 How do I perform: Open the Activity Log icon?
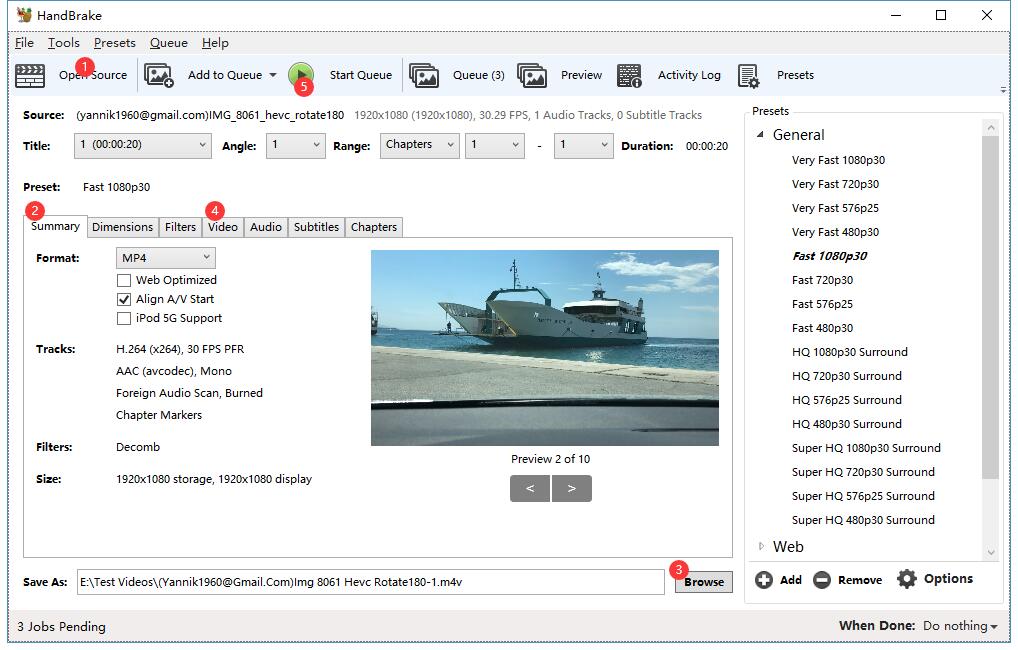[x=628, y=75]
